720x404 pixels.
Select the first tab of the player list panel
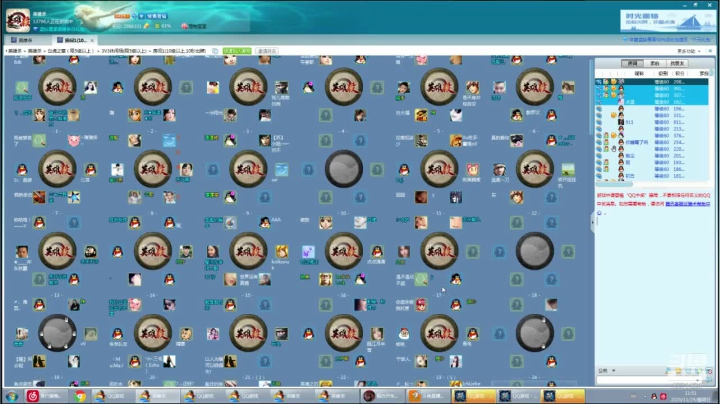[632, 63]
